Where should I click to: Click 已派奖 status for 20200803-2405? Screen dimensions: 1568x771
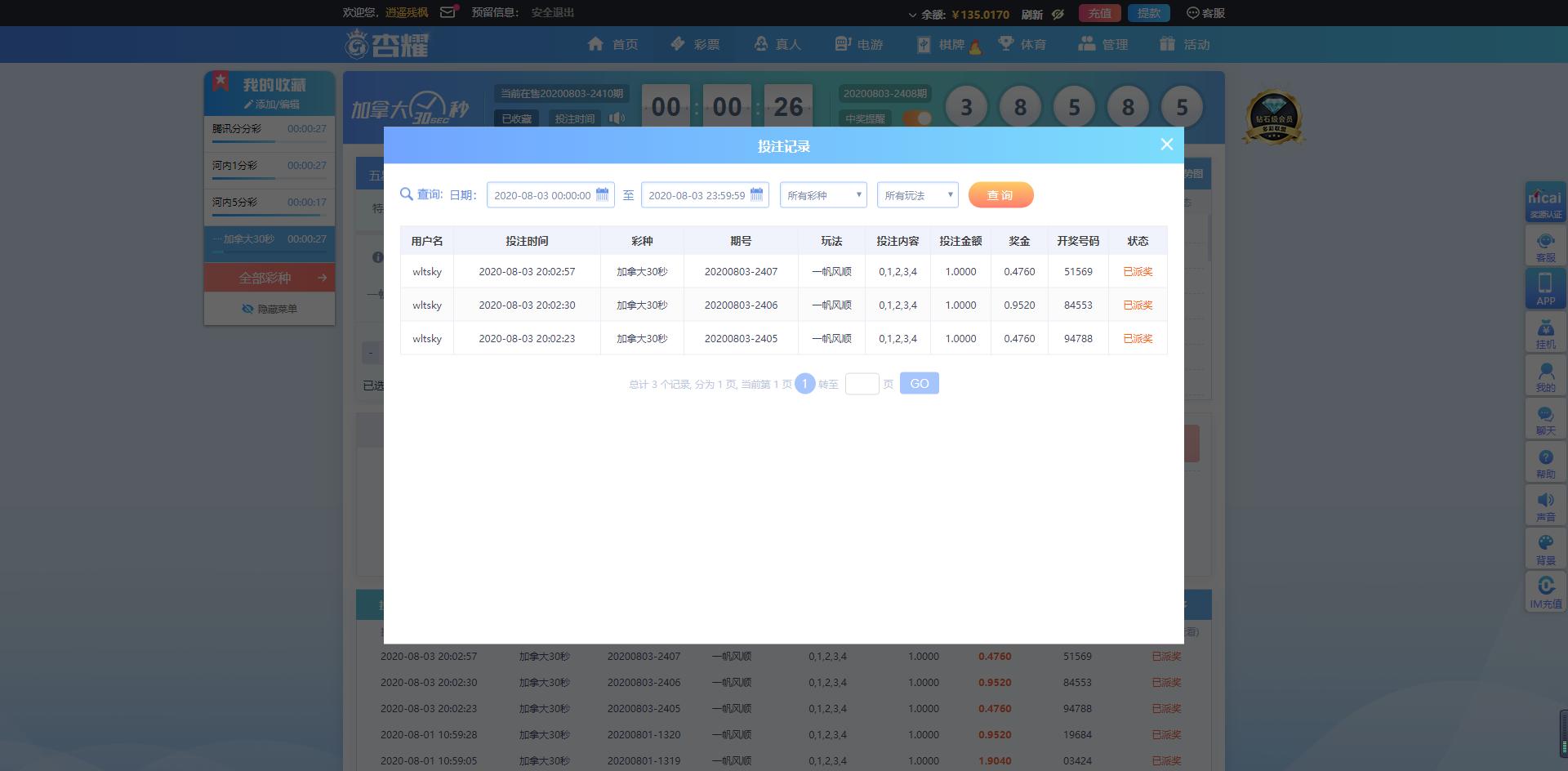coord(1138,338)
